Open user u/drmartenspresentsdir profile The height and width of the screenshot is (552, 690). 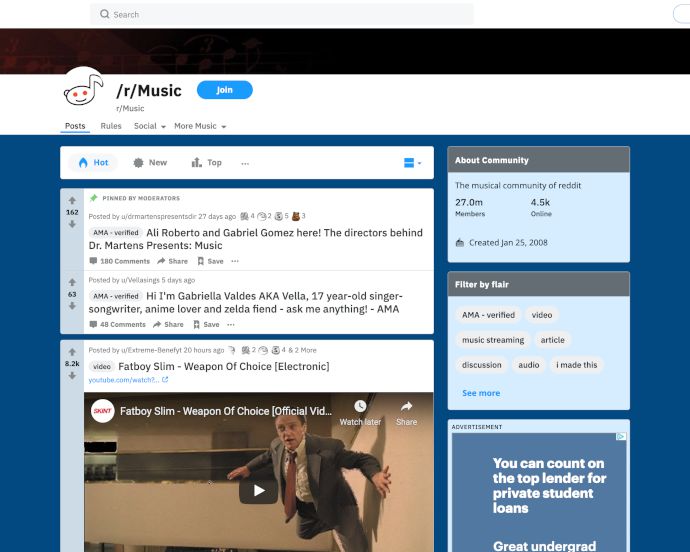point(159,216)
